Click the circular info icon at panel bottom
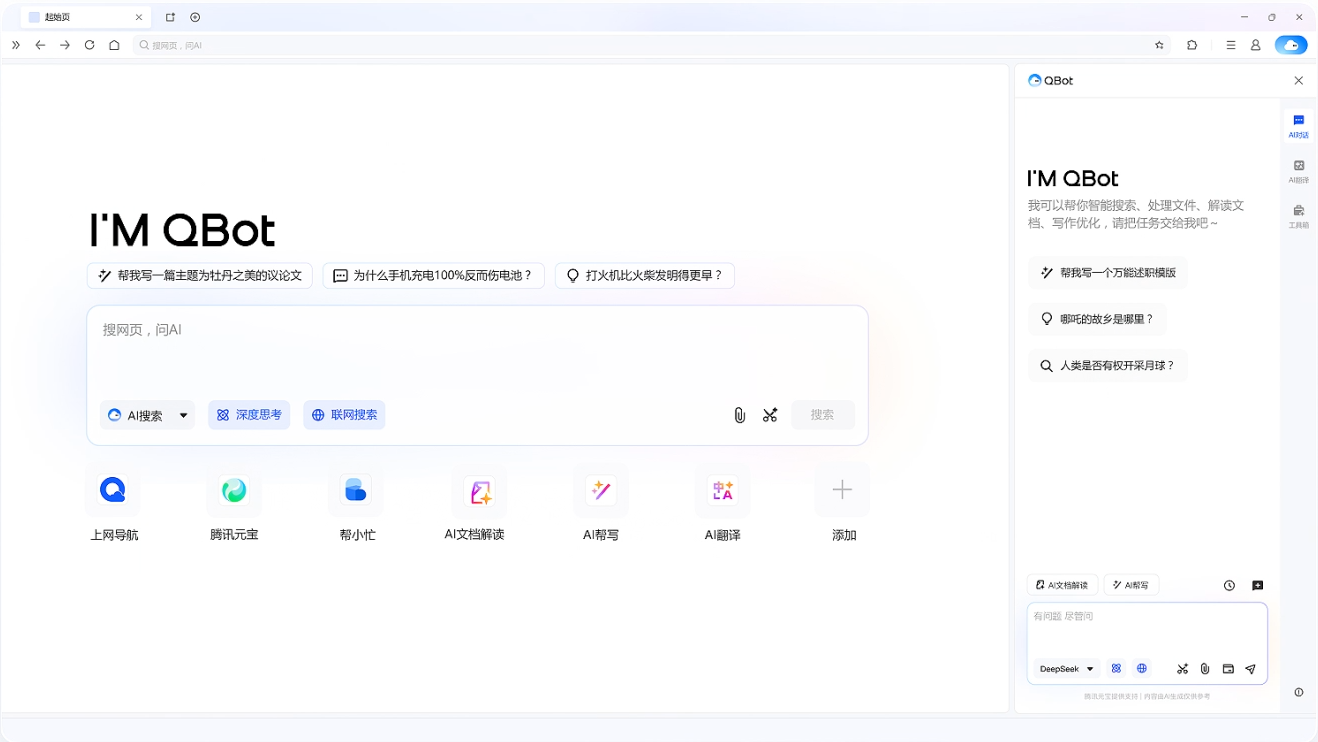This screenshot has width=1318, height=742. pyautogui.click(x=1299, y=692)
